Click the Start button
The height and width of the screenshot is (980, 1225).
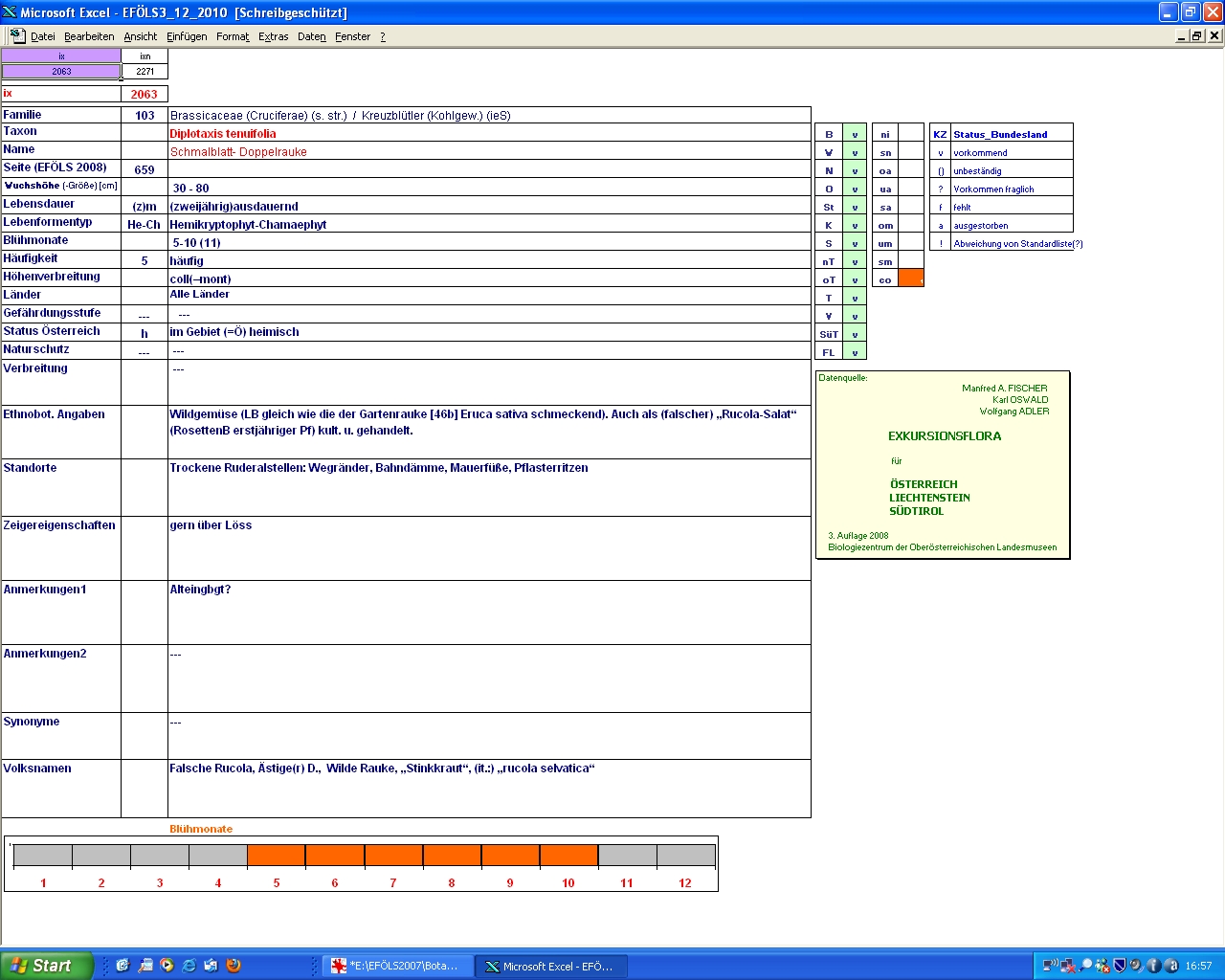point(46,966)
